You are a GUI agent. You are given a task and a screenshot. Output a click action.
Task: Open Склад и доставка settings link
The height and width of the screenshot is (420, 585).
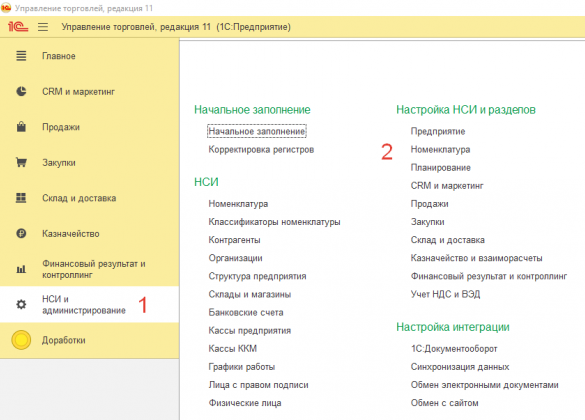click(x=447, y=240)
